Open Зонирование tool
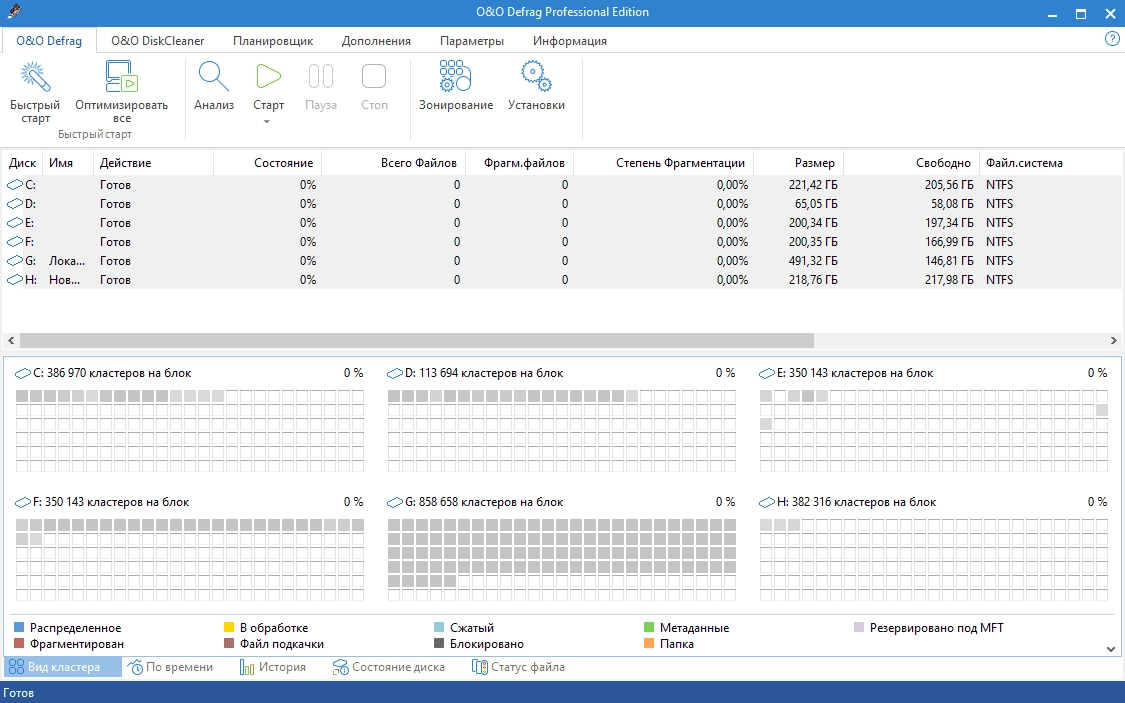 point(456,76)
